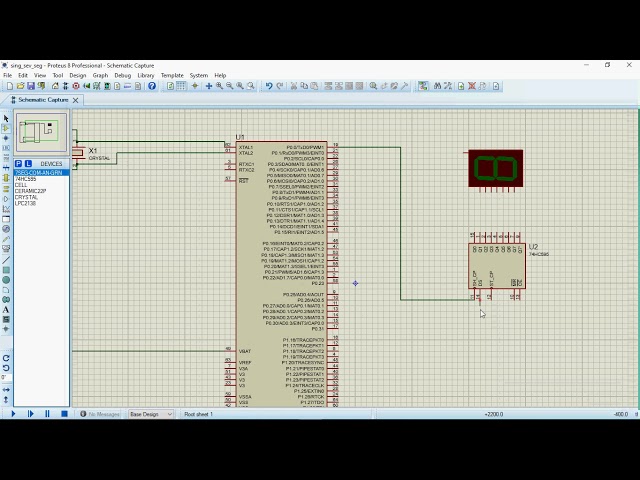Open the Debug menu
Viewport: 640px width, 480px height.
122,75
